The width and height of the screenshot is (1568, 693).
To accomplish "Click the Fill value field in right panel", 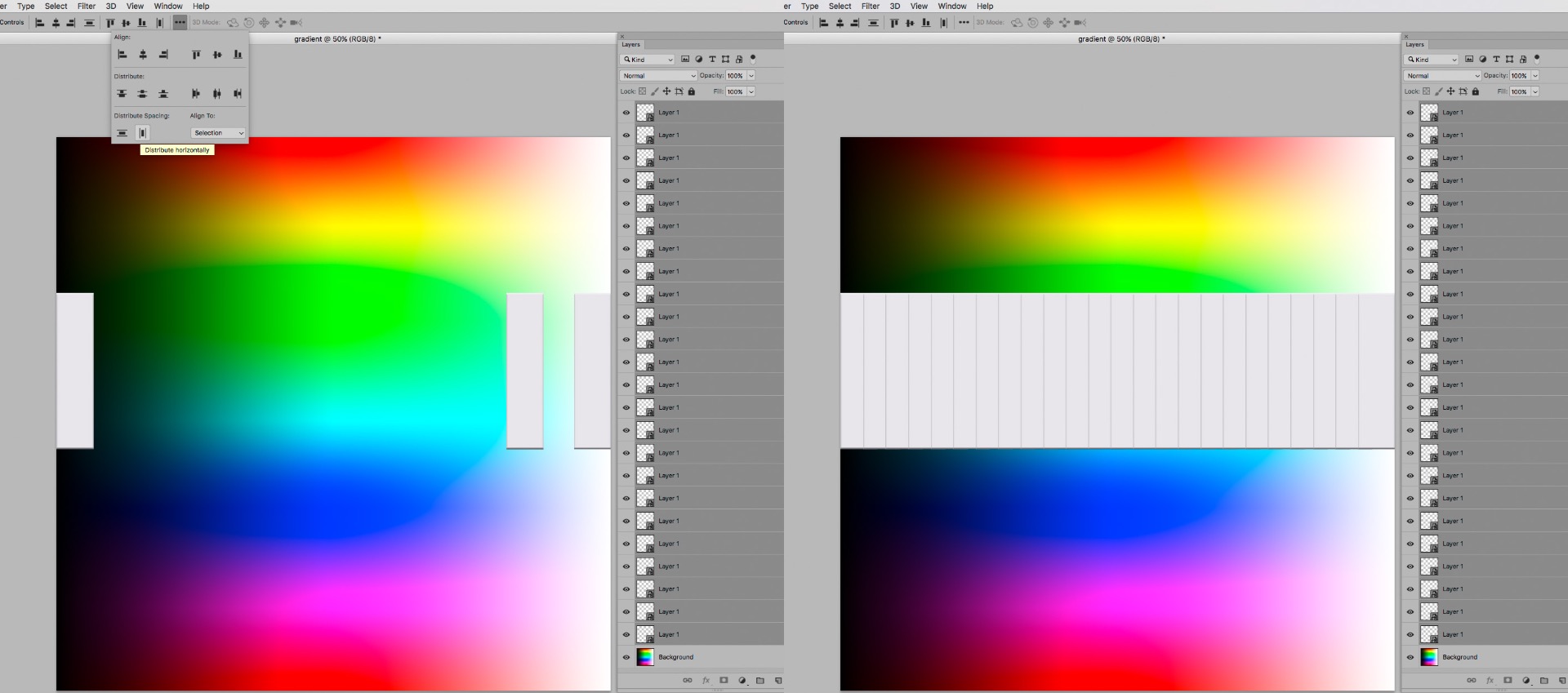I will (x=1520, y=91).
